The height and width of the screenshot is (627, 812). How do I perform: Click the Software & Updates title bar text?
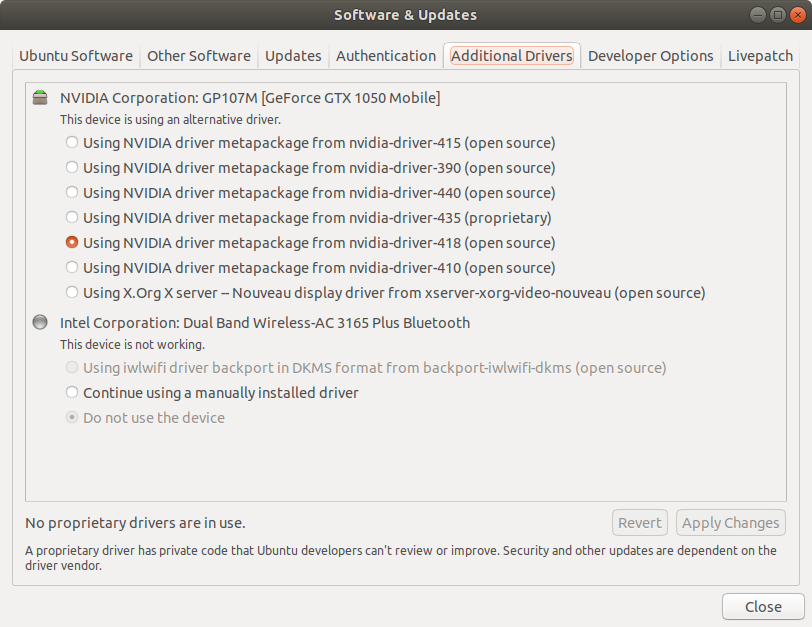(x=405, y=15)
